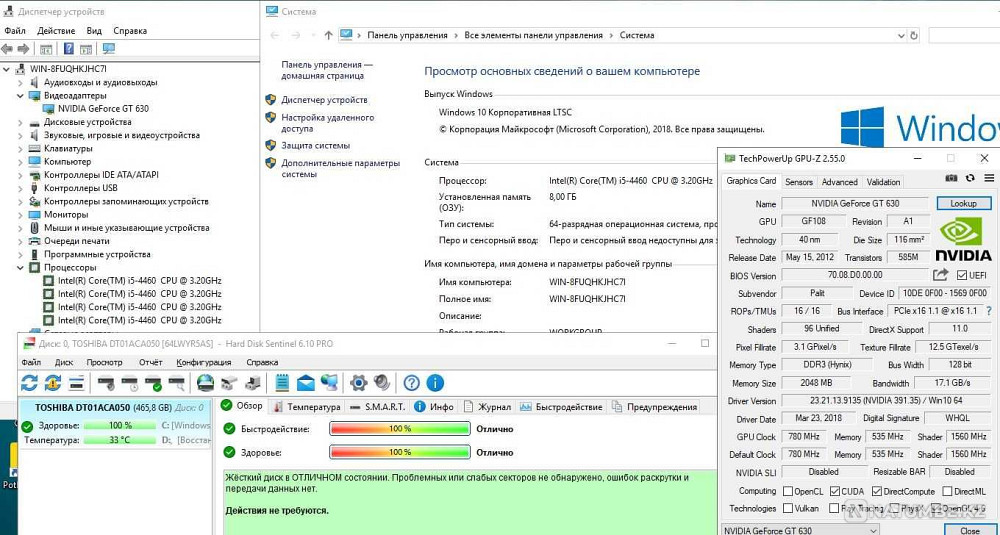Expand the Мониторы node in Device Manager

point(20,214)
